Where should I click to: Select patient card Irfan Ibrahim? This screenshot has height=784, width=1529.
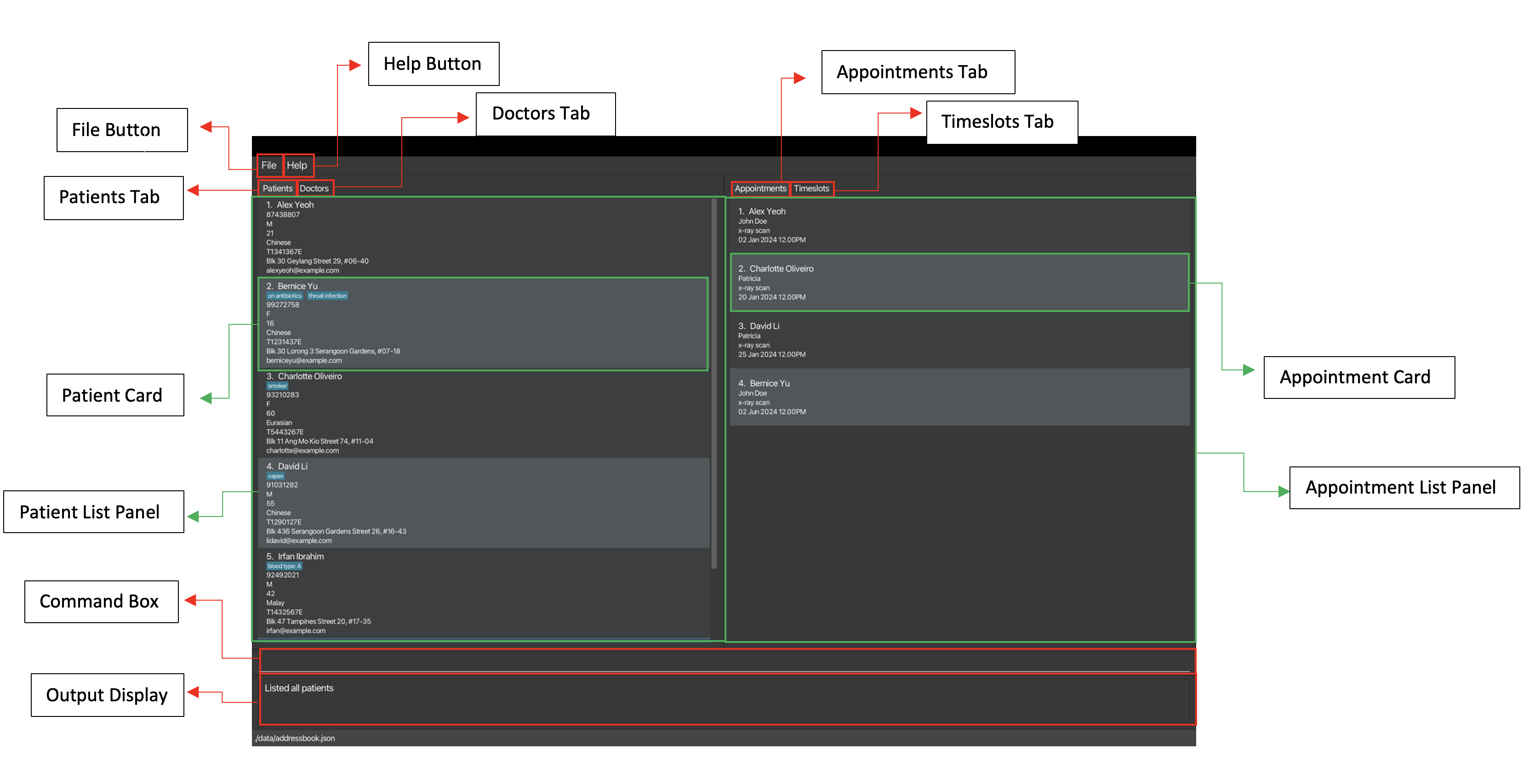tap(484, 593)
